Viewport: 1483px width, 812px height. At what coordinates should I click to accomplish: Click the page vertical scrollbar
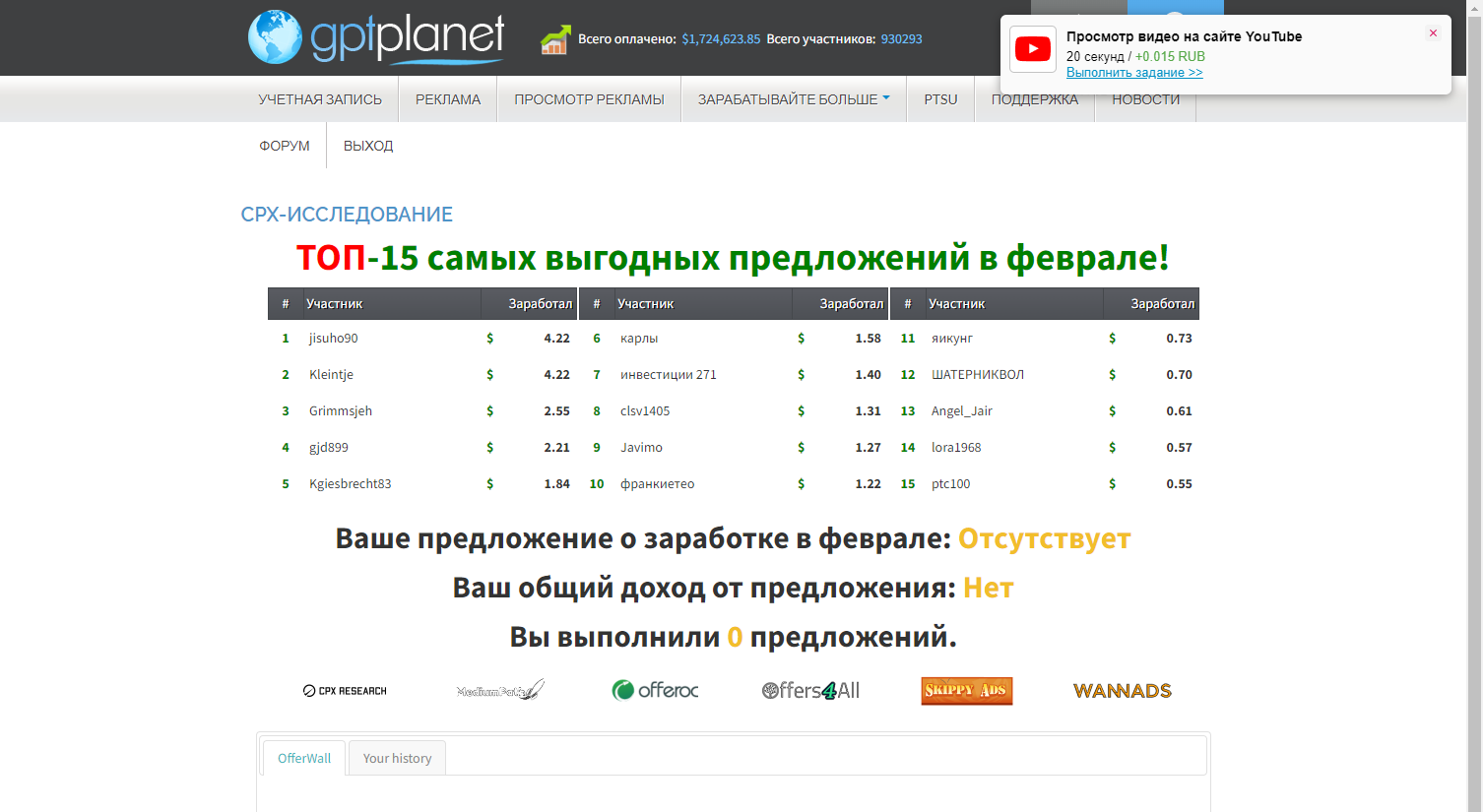tap(1474, 406)
